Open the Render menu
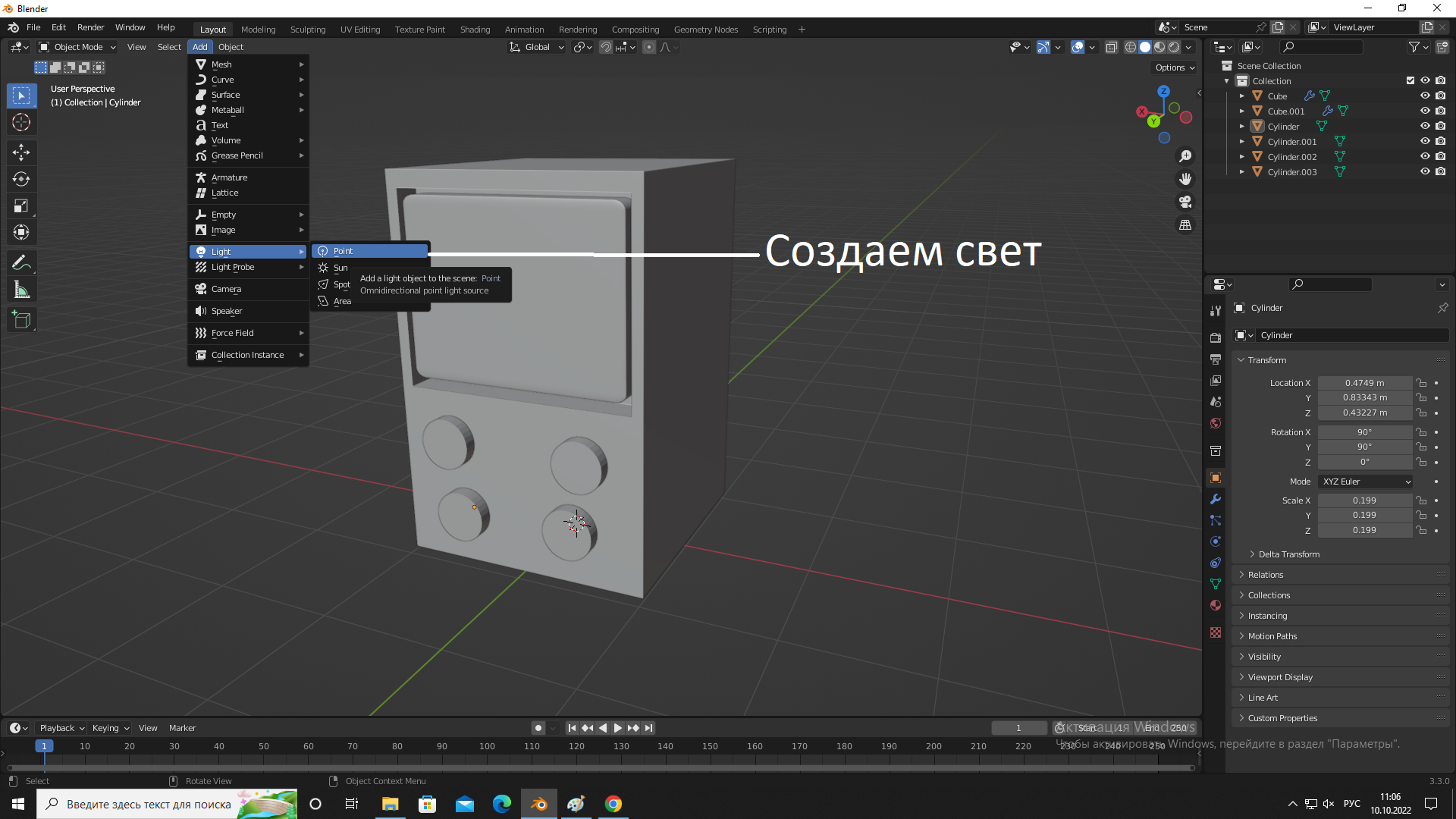Image resolution: width=1456 pixels, height=819 pixels. point(90,27)
